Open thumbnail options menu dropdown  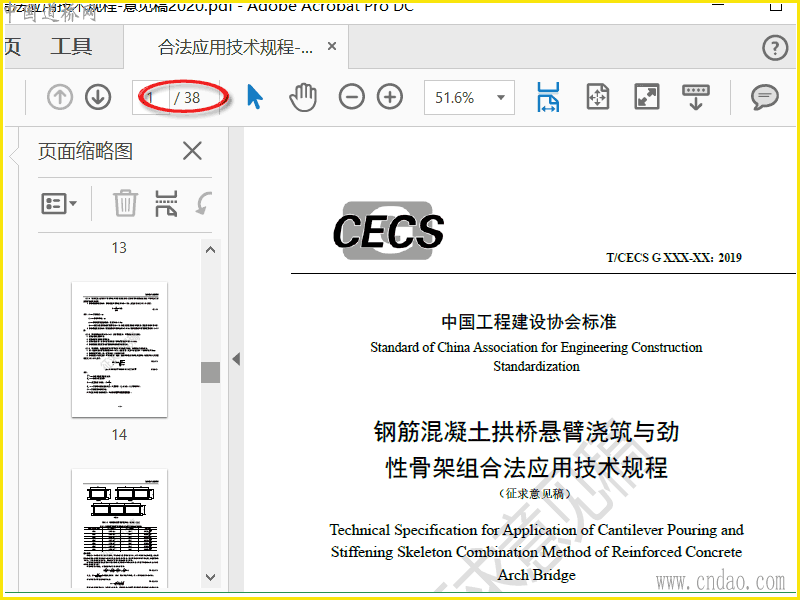[59, 204]
